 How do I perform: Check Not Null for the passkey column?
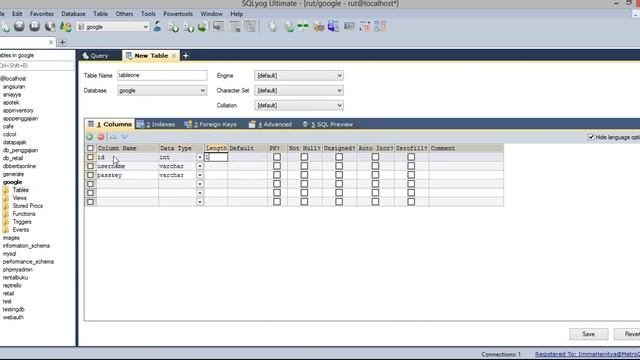coord(304,175)
